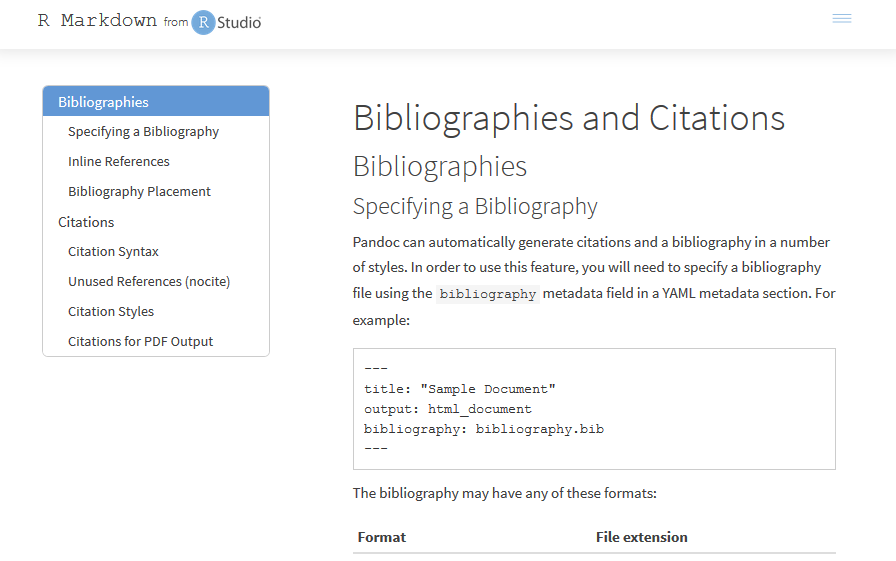896x561 pixels.
Task: Jump to the Inline References section
Action: pos(119,162)
